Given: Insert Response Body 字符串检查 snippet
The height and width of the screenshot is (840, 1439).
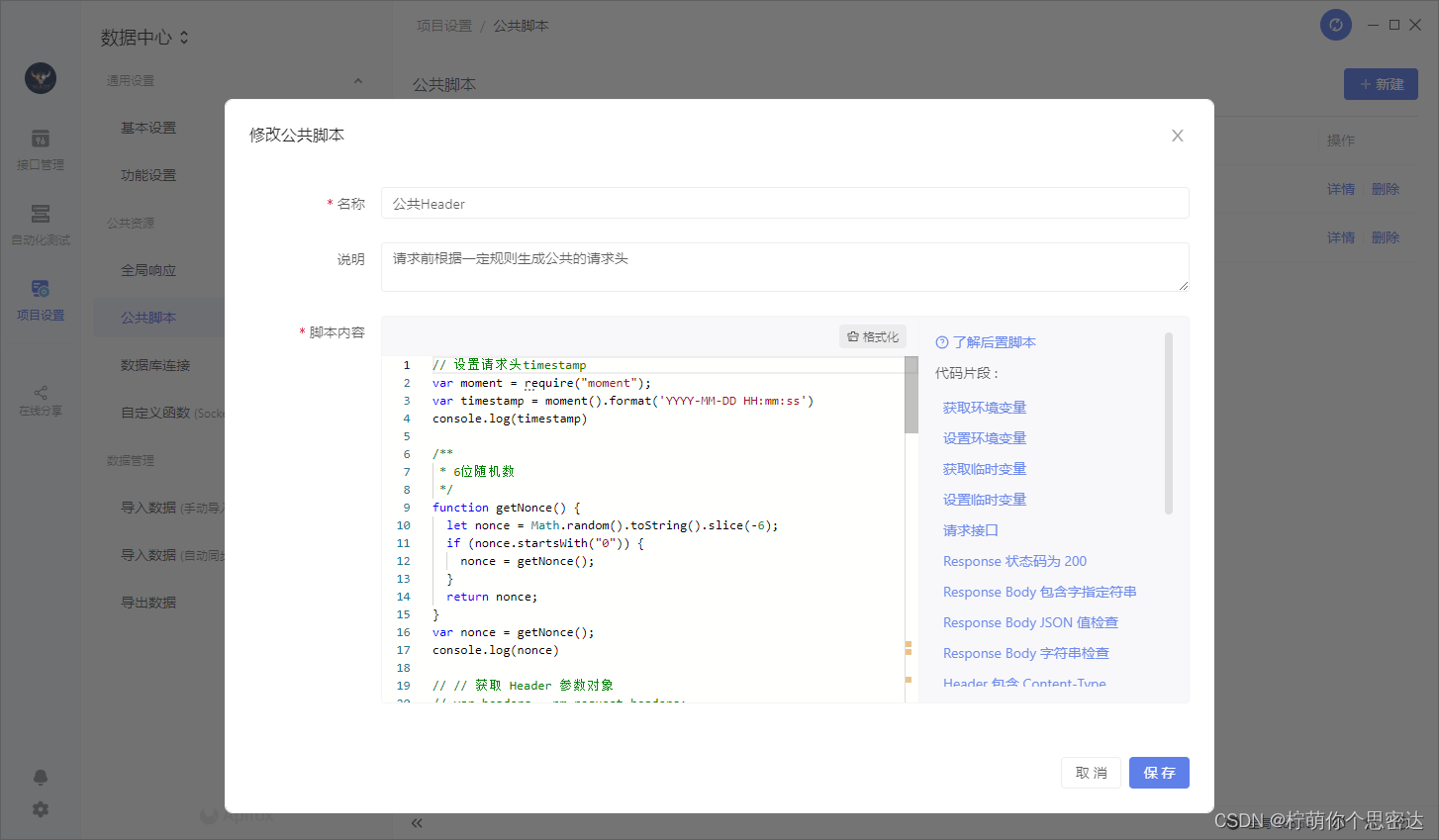Looking at the screenshot, I should 1025,653.
